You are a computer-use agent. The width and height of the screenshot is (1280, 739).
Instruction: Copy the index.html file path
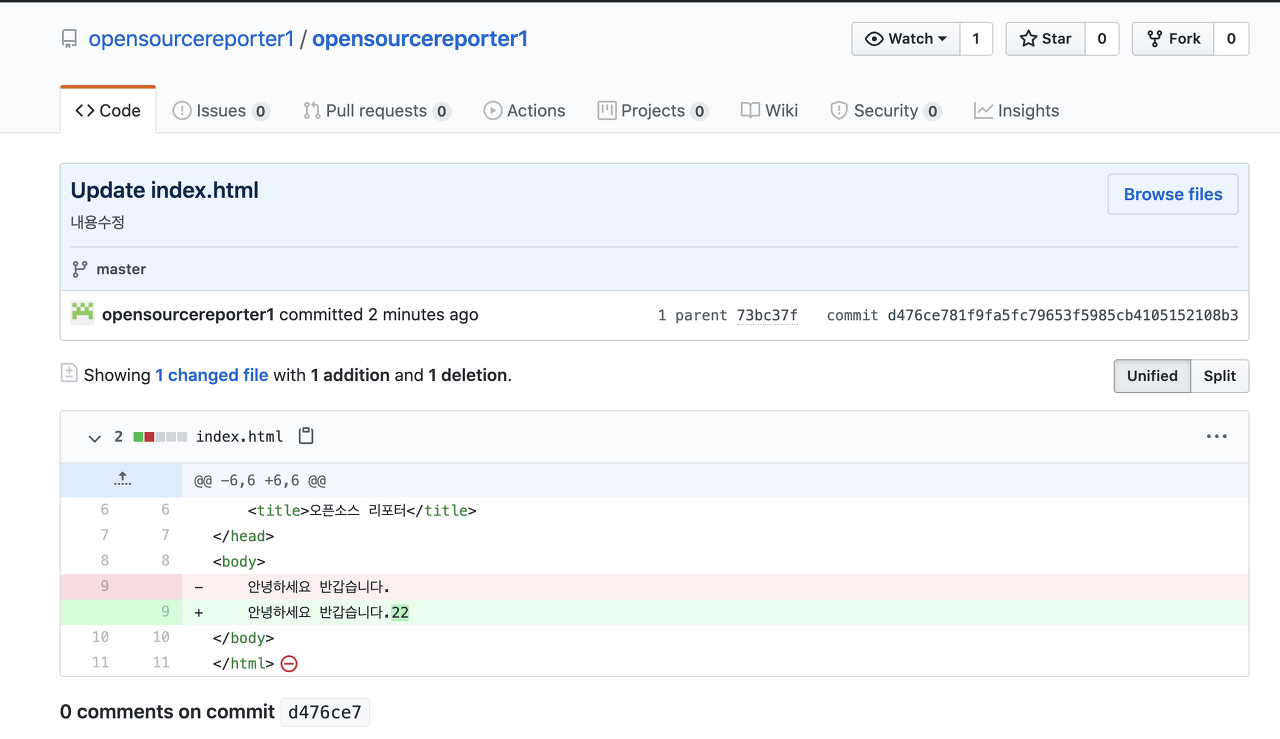point(307,436)
